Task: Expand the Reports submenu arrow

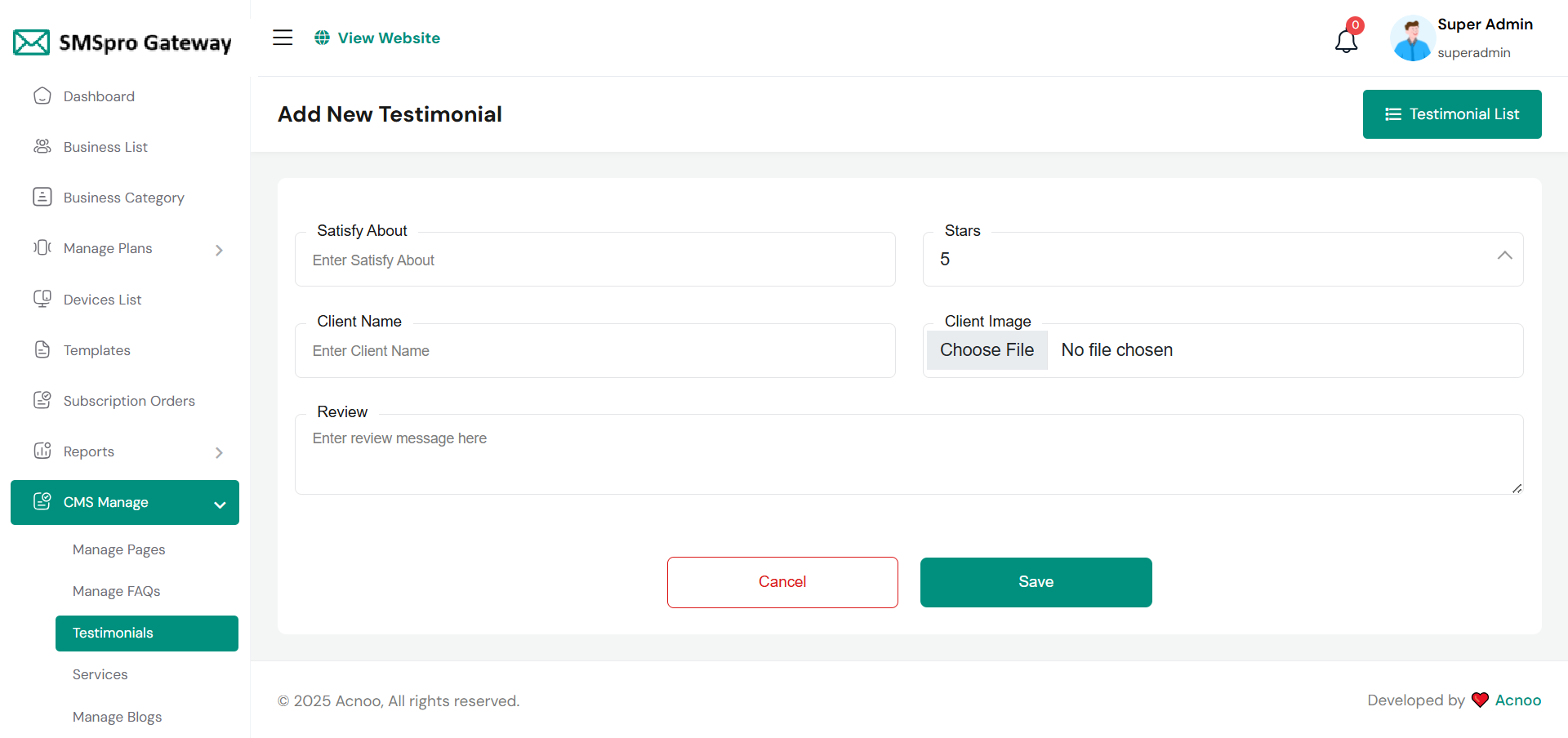Action: pyautogui.click(x=219, y=452)
